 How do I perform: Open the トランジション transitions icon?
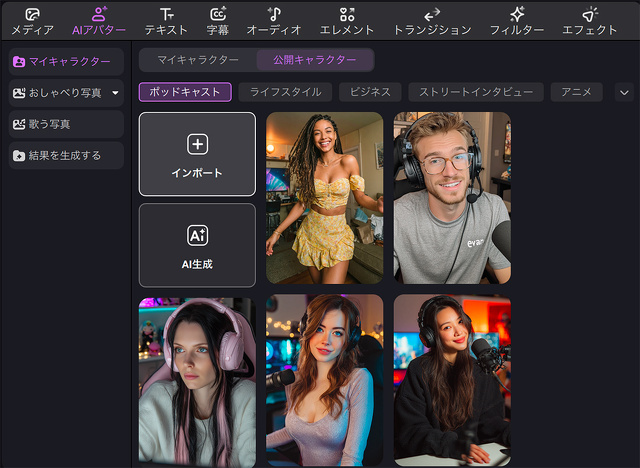(432, 15)
